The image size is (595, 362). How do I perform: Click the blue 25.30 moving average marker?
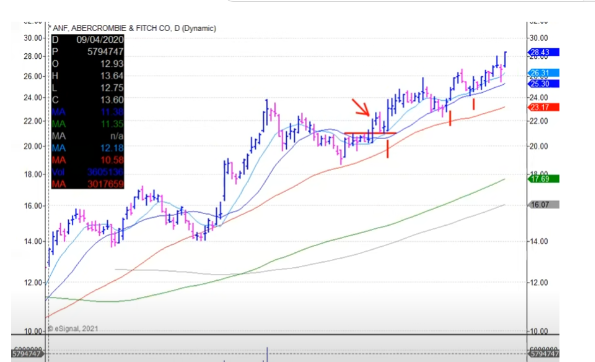(543, 84)
